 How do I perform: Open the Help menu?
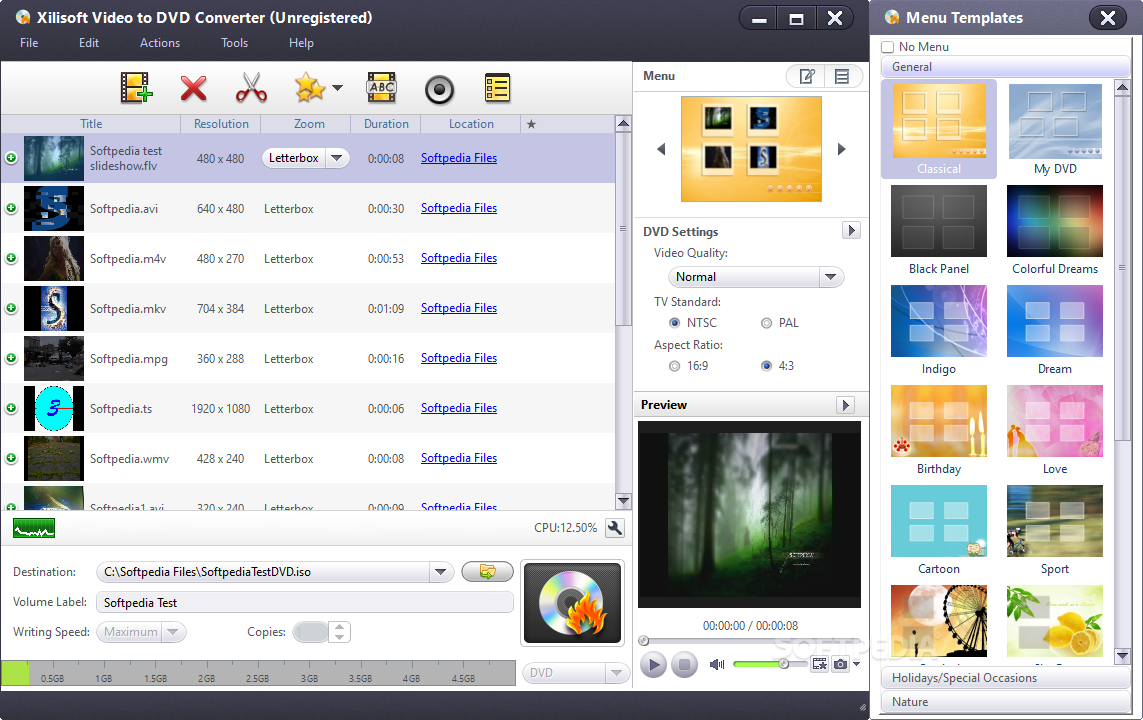click(301, 43)
